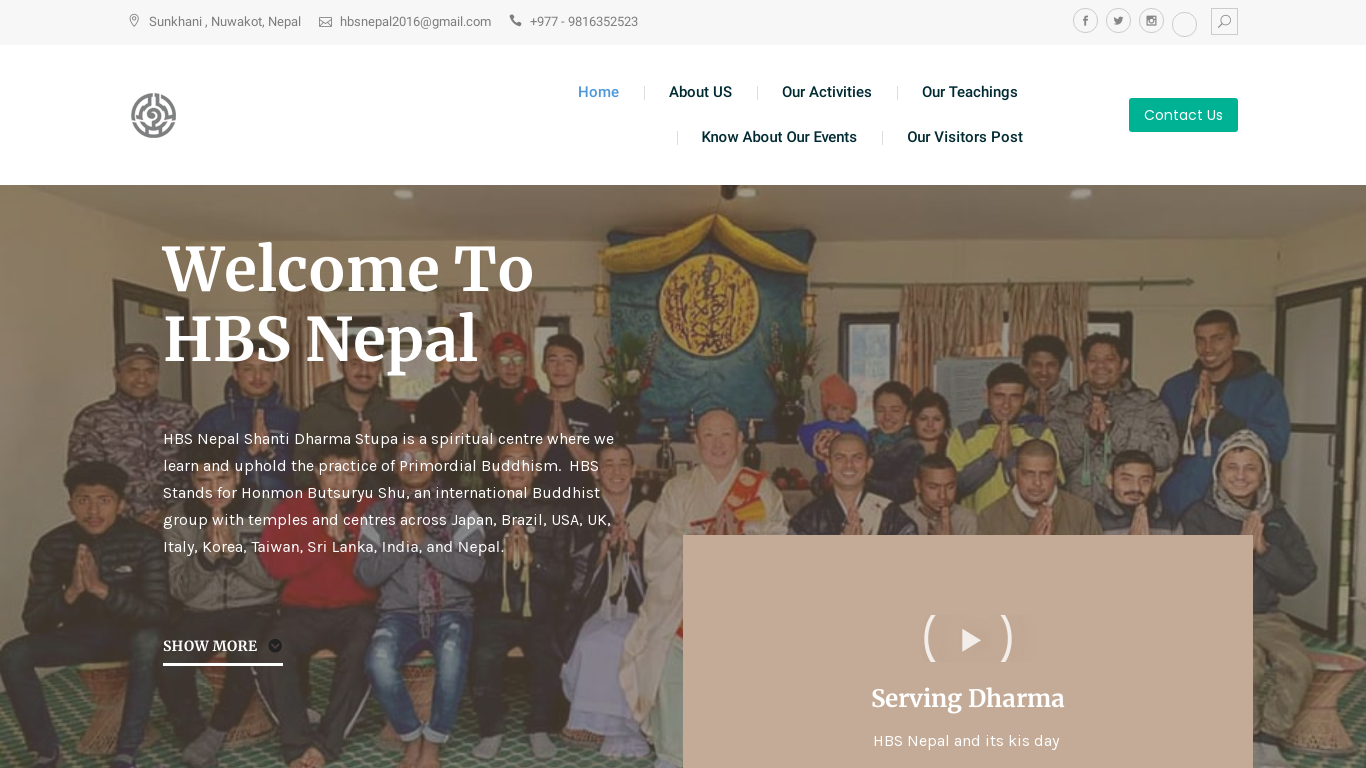Screen dimensions: 1366x768
Task: Open the Home menu item
Action: tap(598, 92)
